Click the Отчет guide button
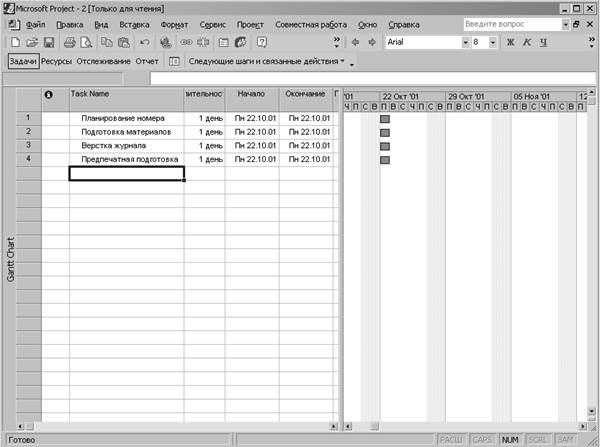The width and height of the screenshot is (600, 447). [x=147, y=61]
